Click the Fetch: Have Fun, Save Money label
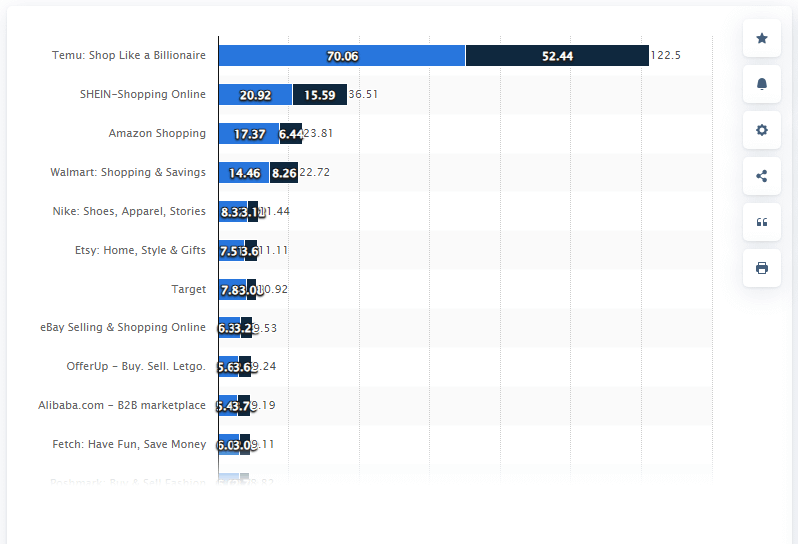The image size is (798, 544). point(129,444)
